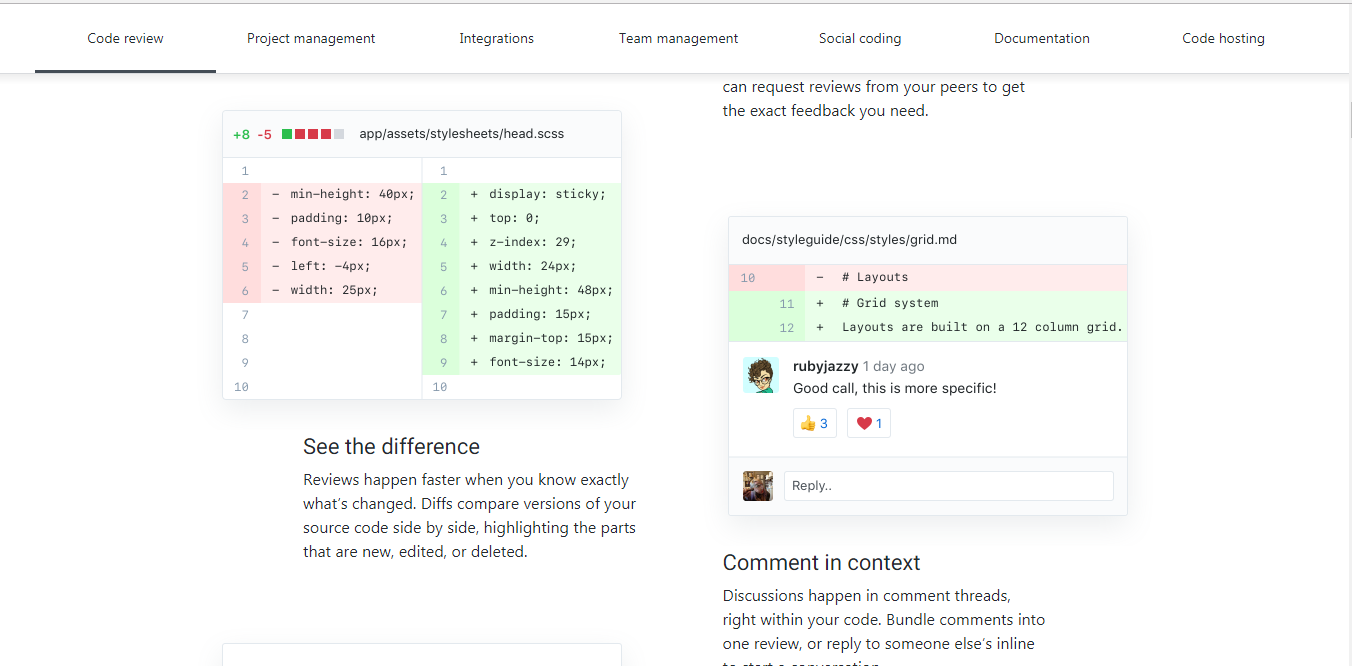The image size is (1352, 666).
Task: Select the Code review tab
Action: click(x=125, y=39)
